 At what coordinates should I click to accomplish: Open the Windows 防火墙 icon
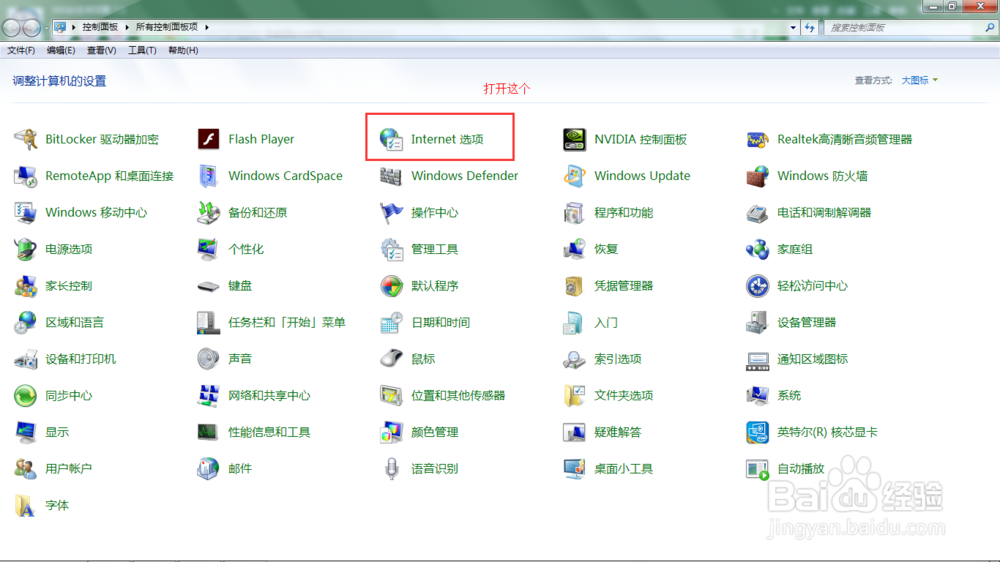click(757, 176)
